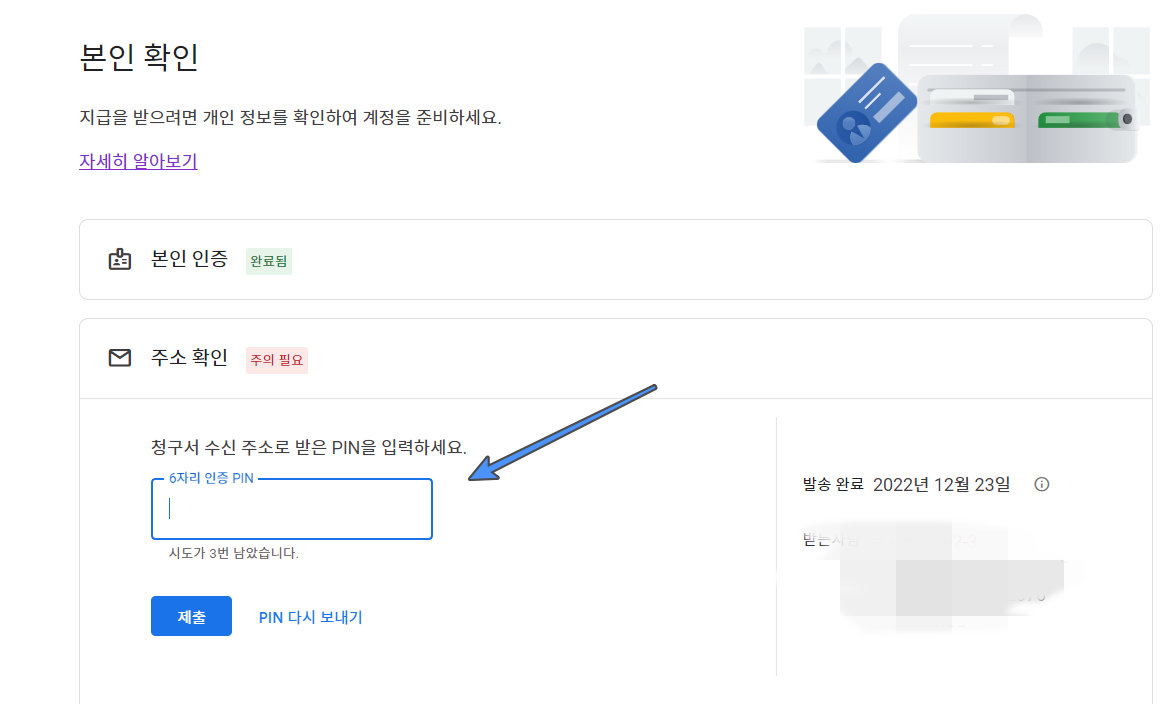
Task: Click the 주의 필요 warning badge
Action: coord(276,360)
